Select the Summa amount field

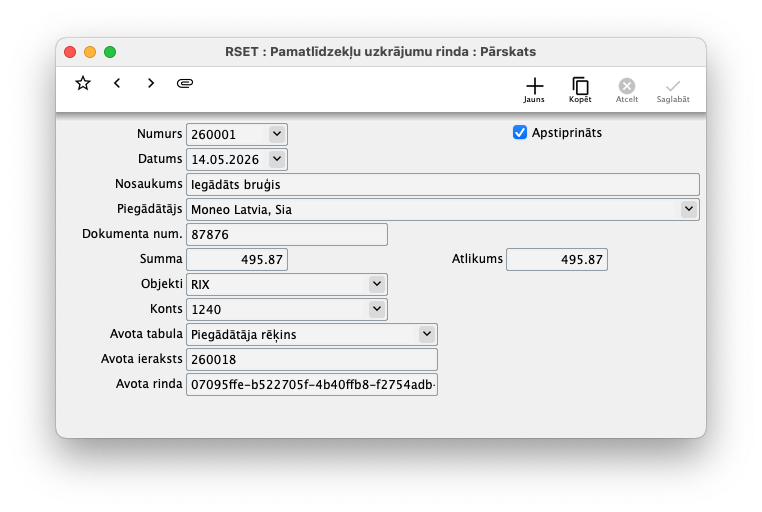pos(237,259)
